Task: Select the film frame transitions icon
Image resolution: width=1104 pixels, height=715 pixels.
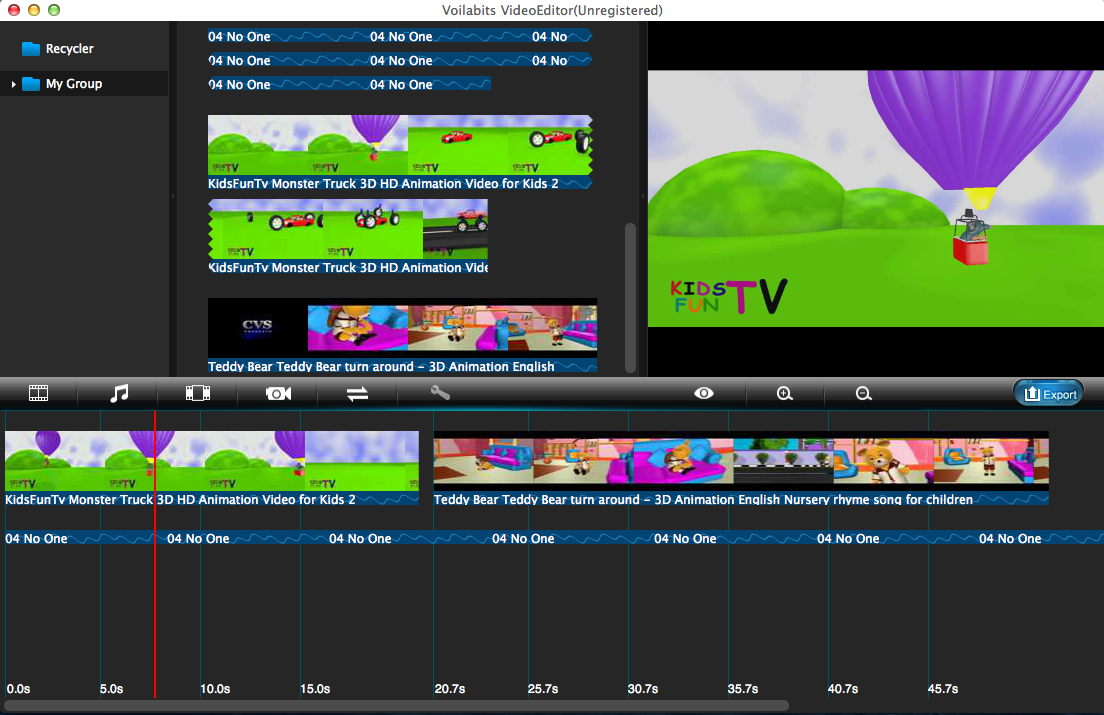Action: [x=198, y=393]
